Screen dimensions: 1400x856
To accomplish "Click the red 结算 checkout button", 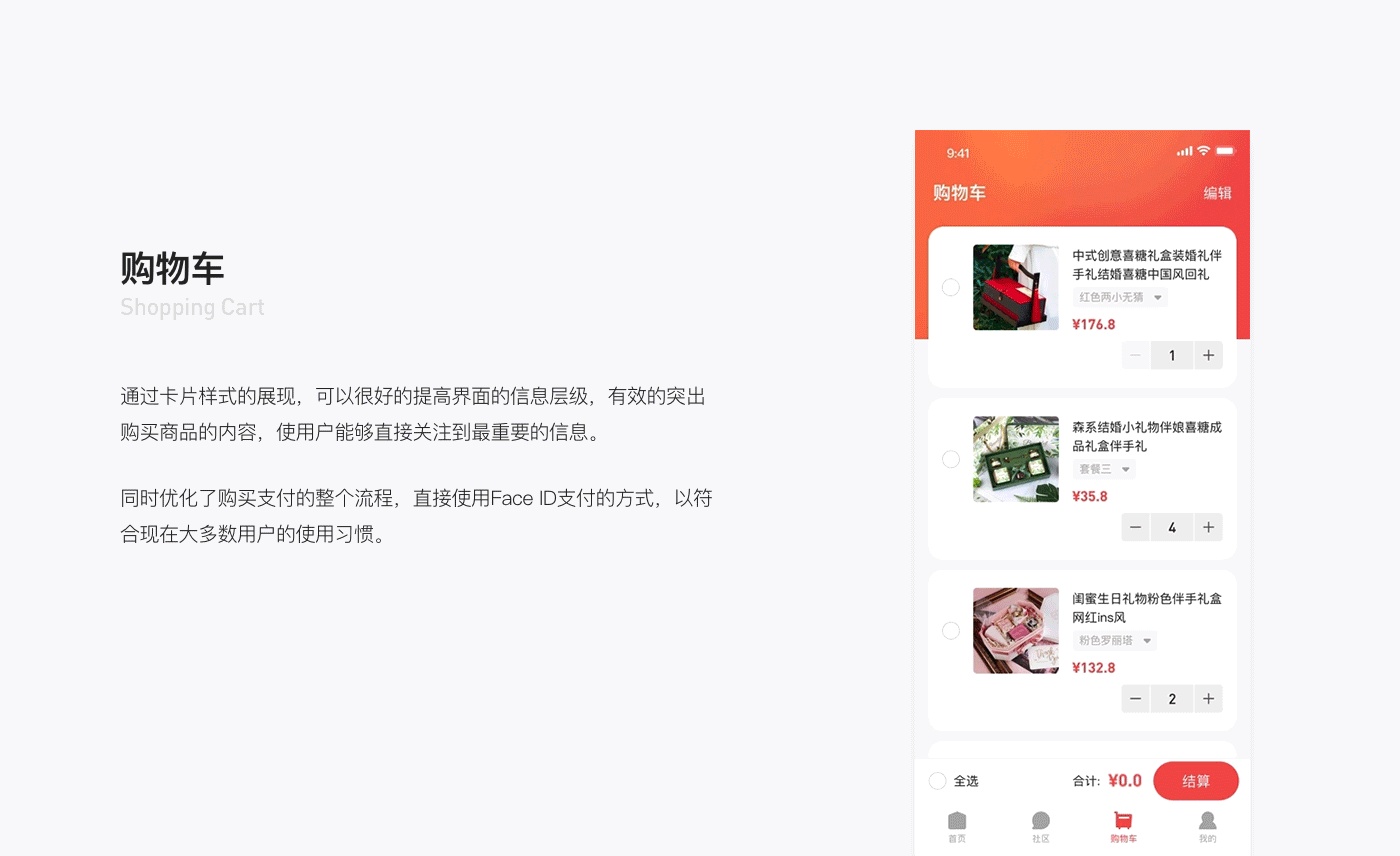I will 1196,781.
